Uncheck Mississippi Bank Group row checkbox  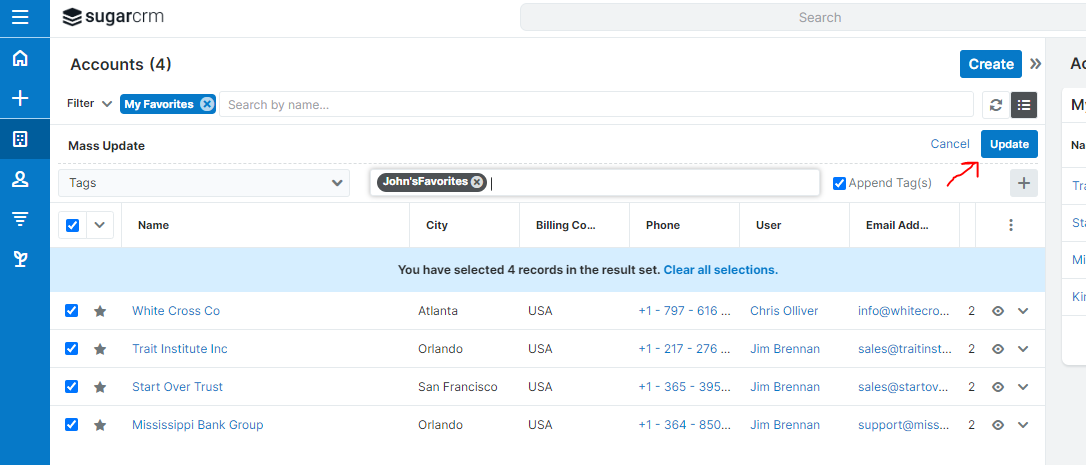[x=72, y=425]
